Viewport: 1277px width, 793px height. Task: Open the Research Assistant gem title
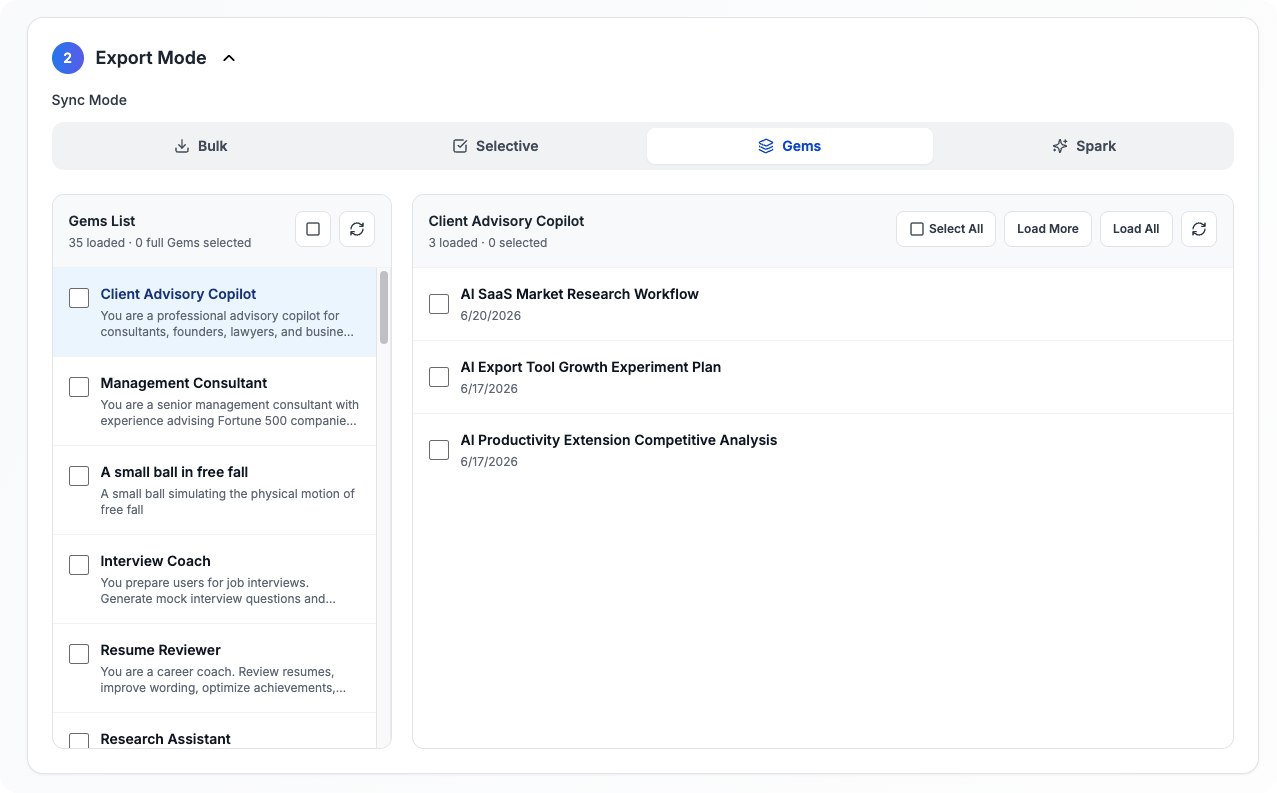[166, 739]
